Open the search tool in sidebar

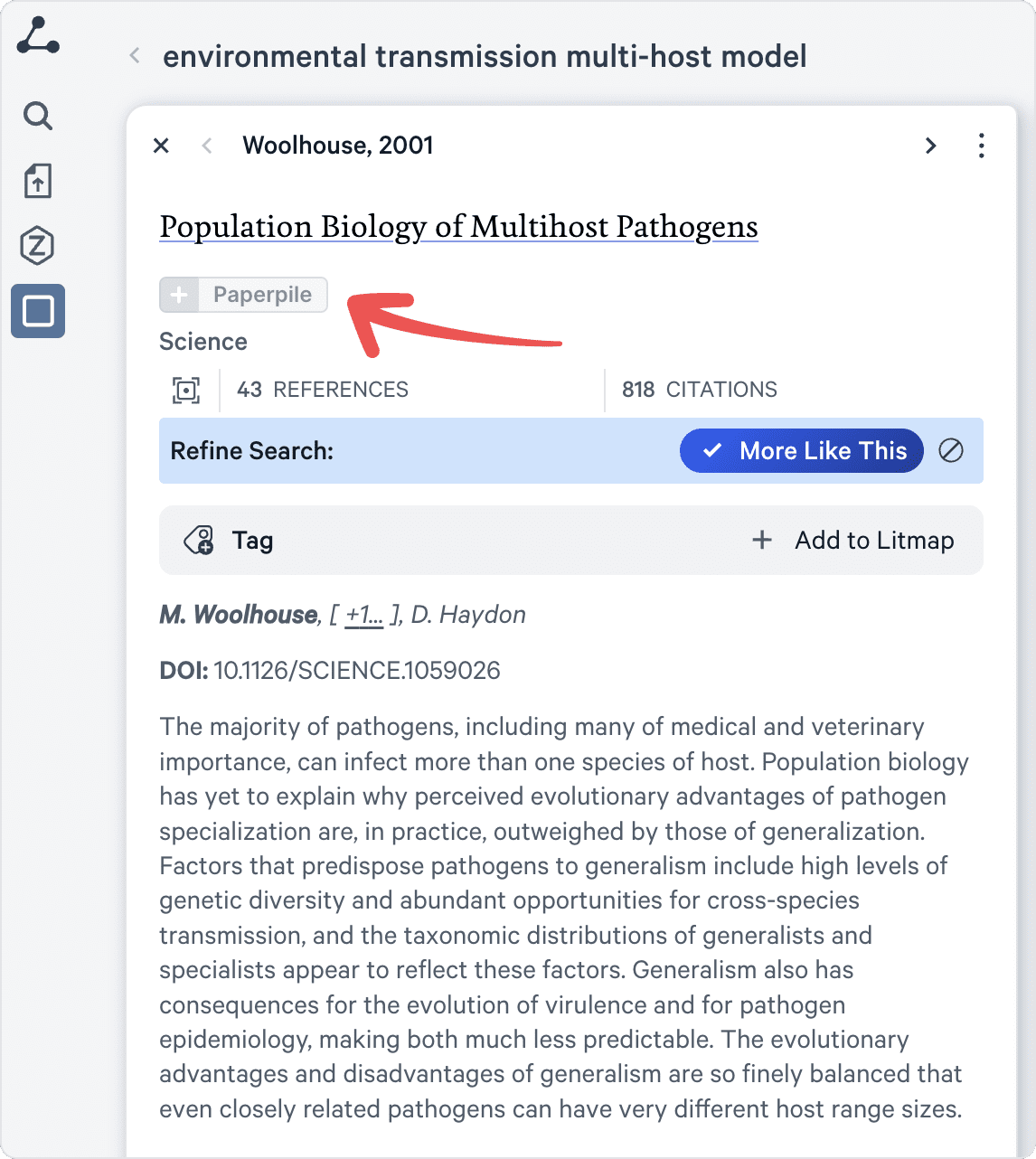[x=38, y=116]
